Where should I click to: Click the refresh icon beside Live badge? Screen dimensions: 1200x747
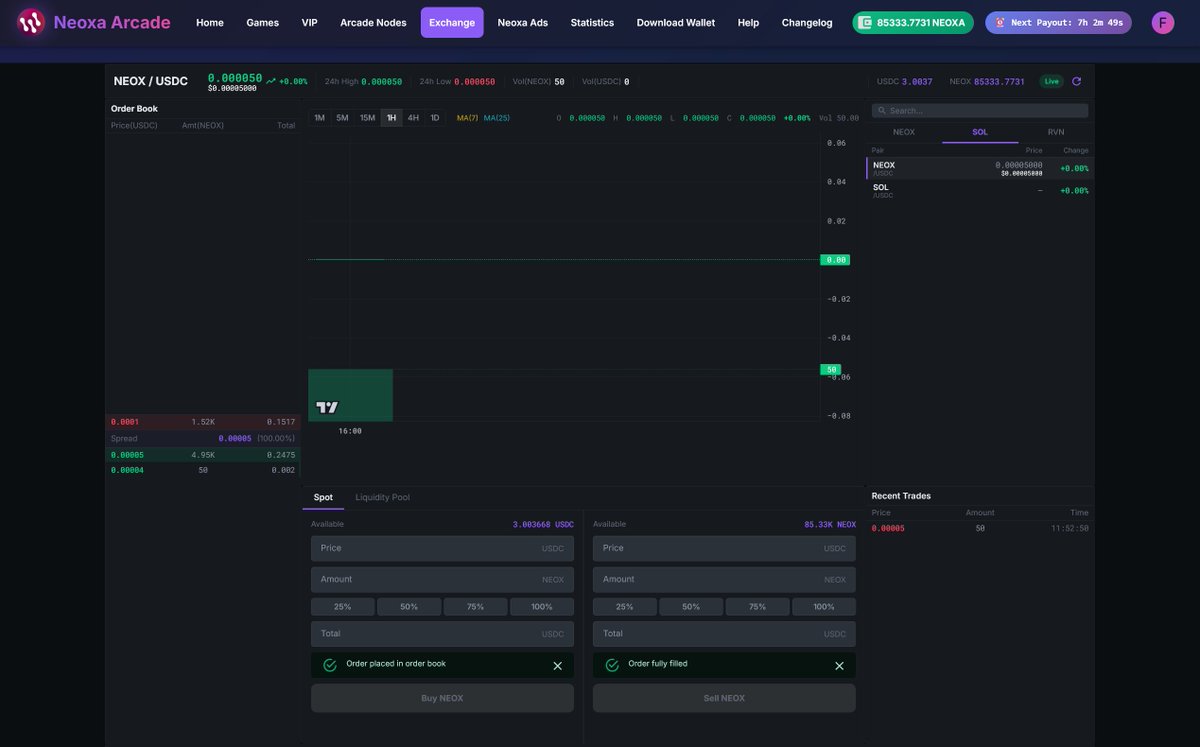click(1076, 81)
